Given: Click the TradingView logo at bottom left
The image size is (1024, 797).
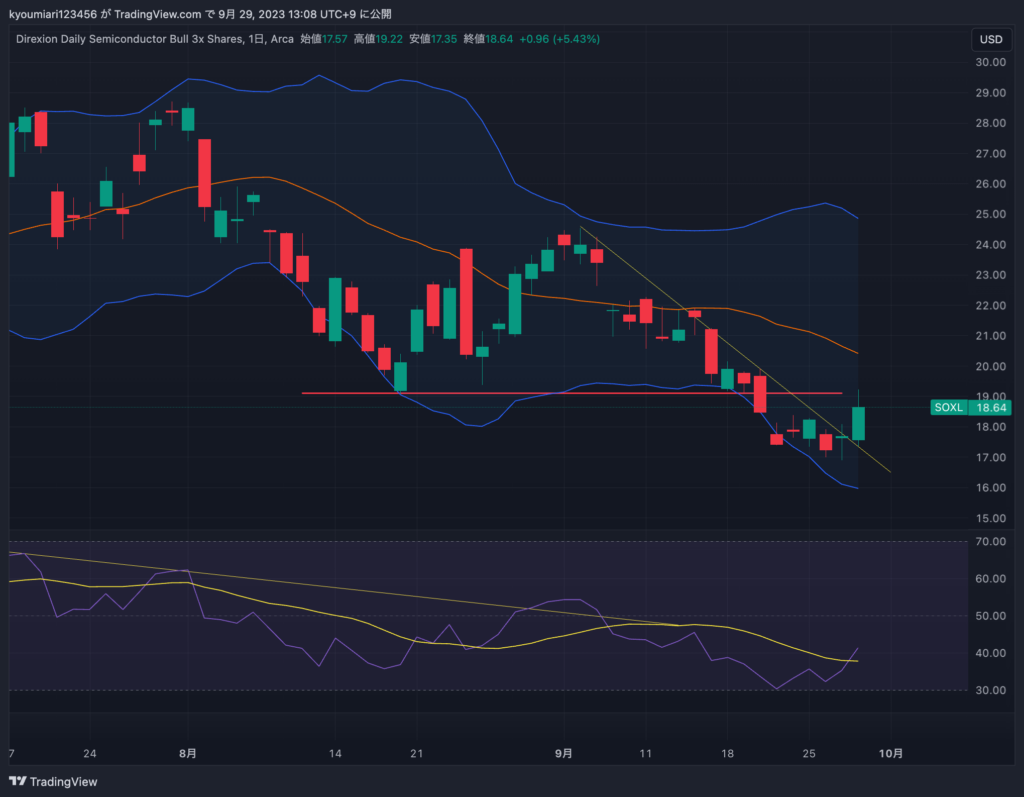Looking at the screenshot, I should [x=53, y=782].
